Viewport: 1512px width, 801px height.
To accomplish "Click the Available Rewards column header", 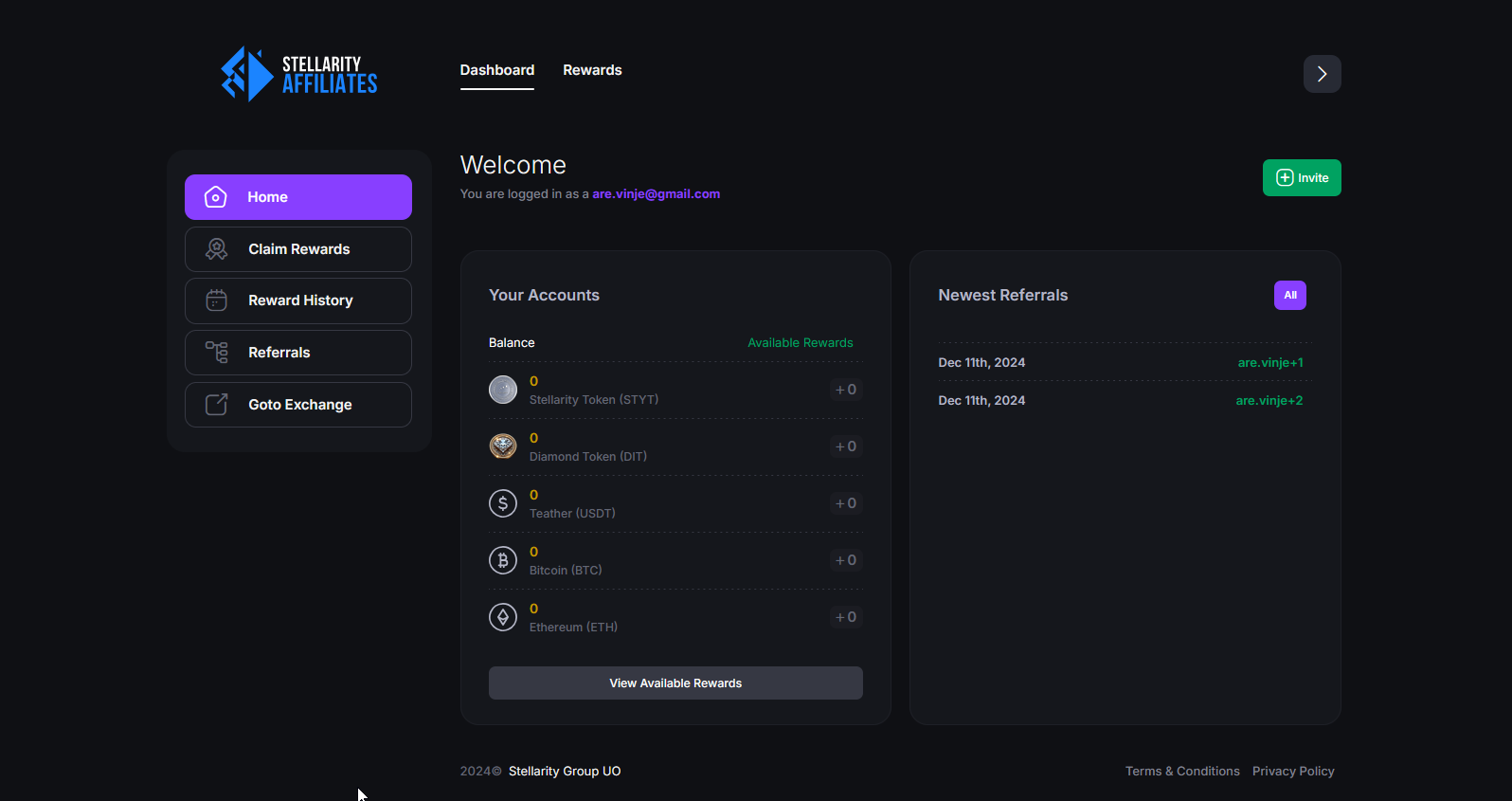I will 801,343.
